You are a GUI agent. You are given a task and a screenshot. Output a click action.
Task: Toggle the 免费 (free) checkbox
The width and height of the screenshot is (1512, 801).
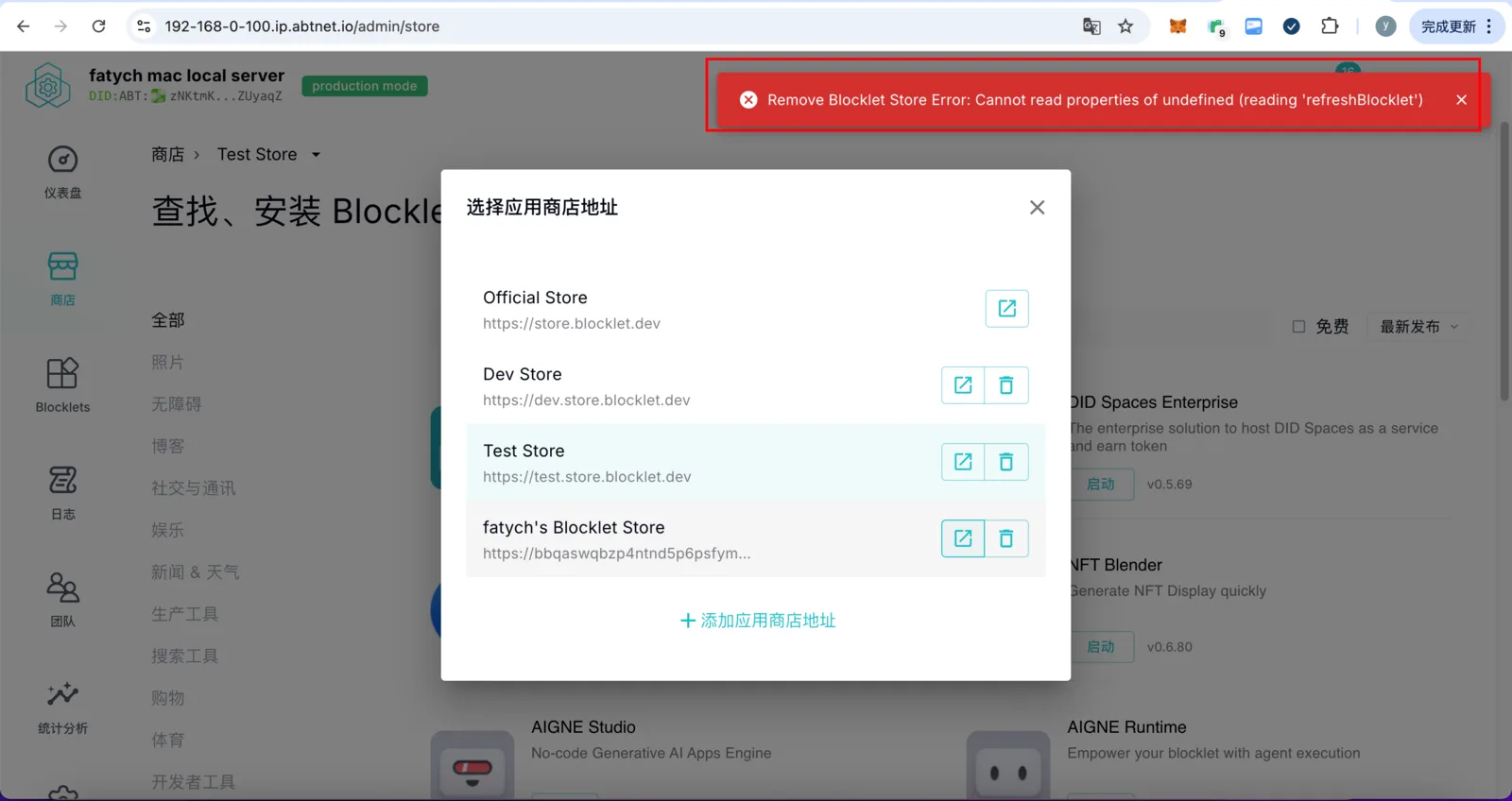point(1298,327)
